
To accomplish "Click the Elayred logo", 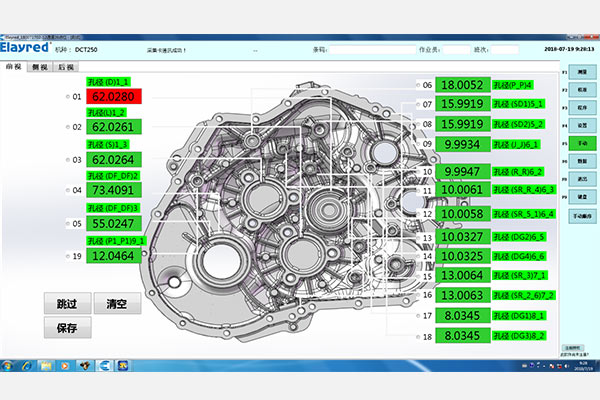I will click(x=25, y=47).
